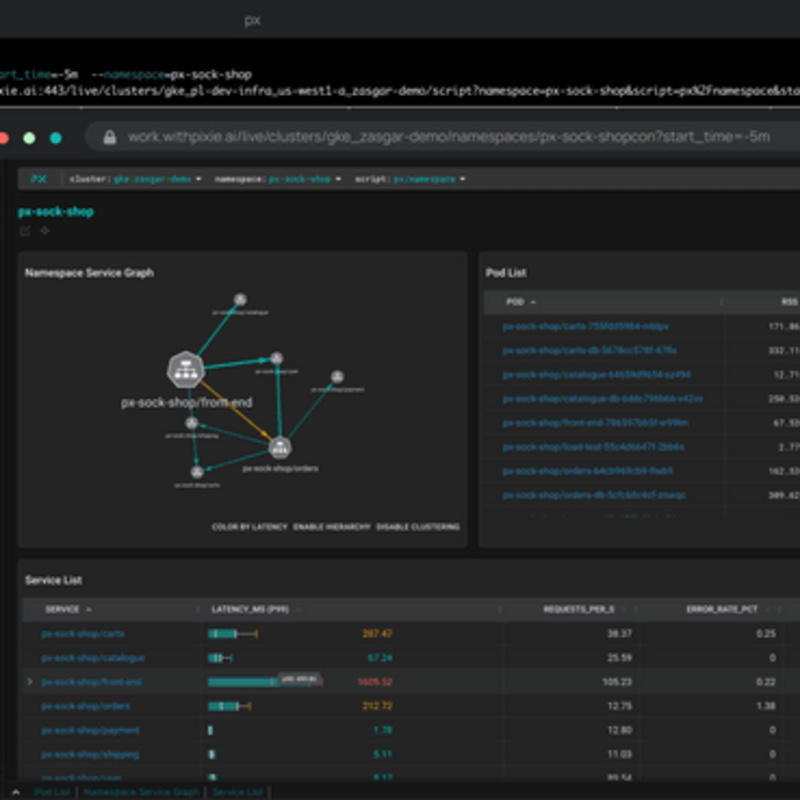Click the payment node in service graph
Viewport: 800px width, 800px height.
coord(337,377)
